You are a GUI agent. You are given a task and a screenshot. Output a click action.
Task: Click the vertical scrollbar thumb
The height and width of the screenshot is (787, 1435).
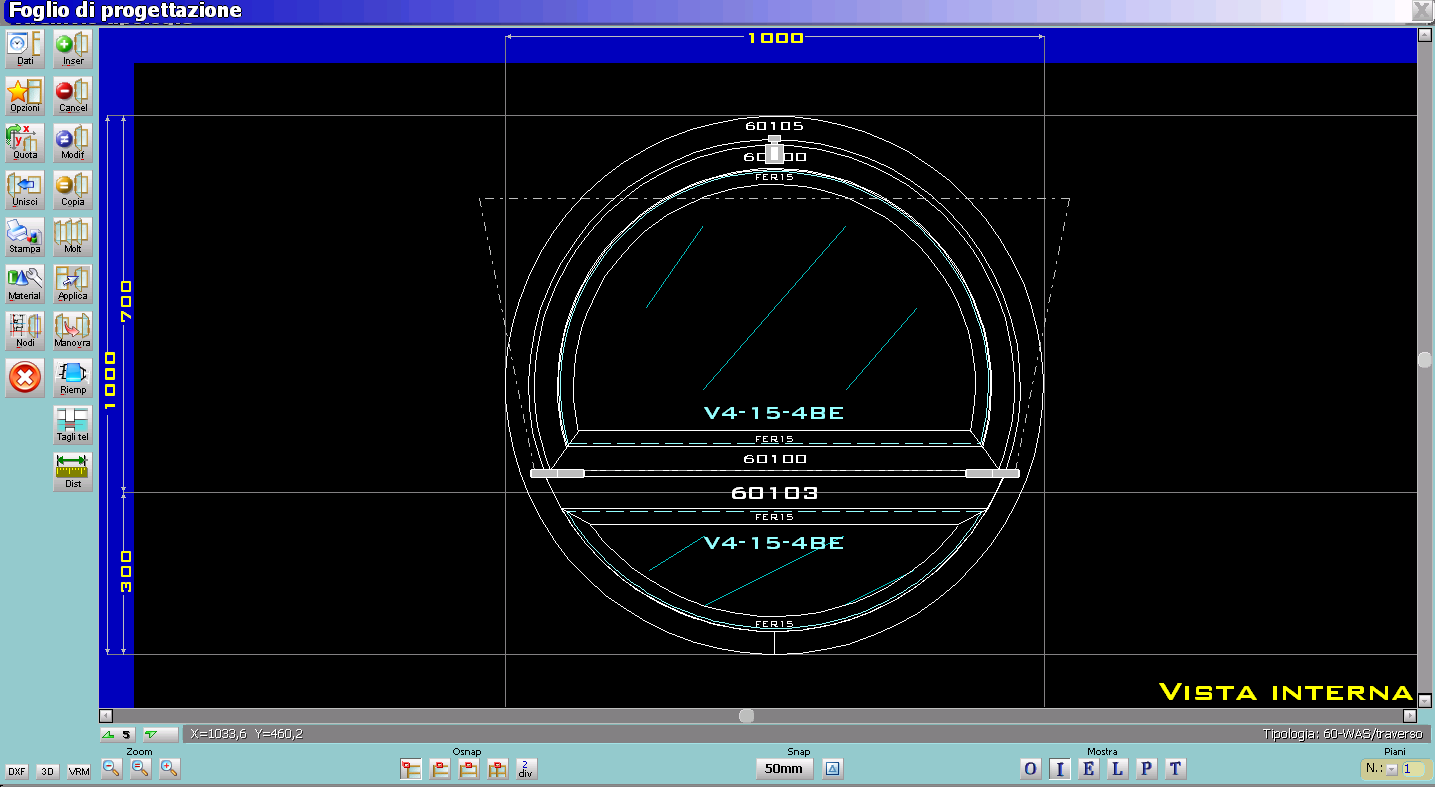click(x=1425, y=360)
